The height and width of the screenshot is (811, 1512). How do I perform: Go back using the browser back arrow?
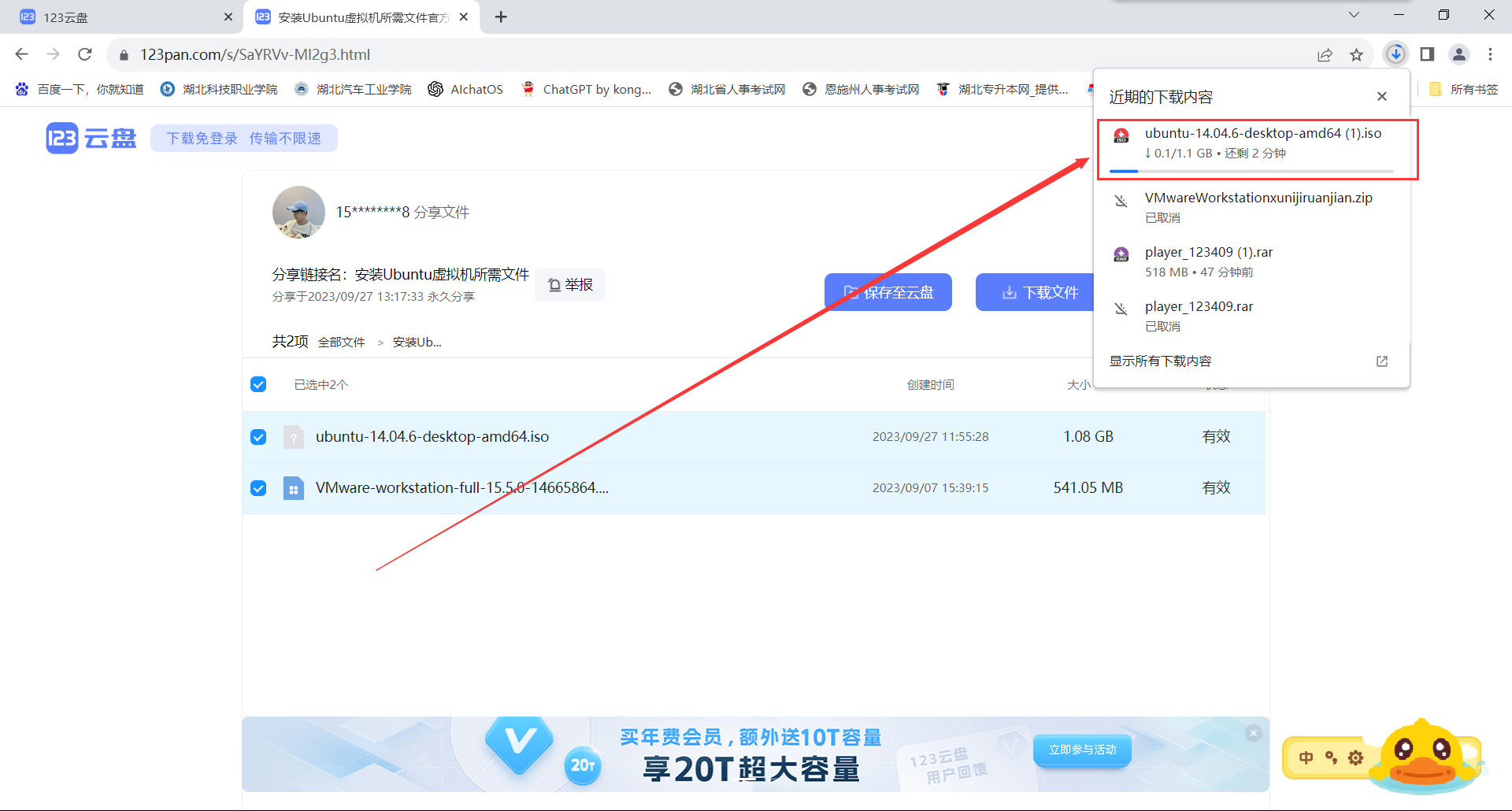pos(21,54)
